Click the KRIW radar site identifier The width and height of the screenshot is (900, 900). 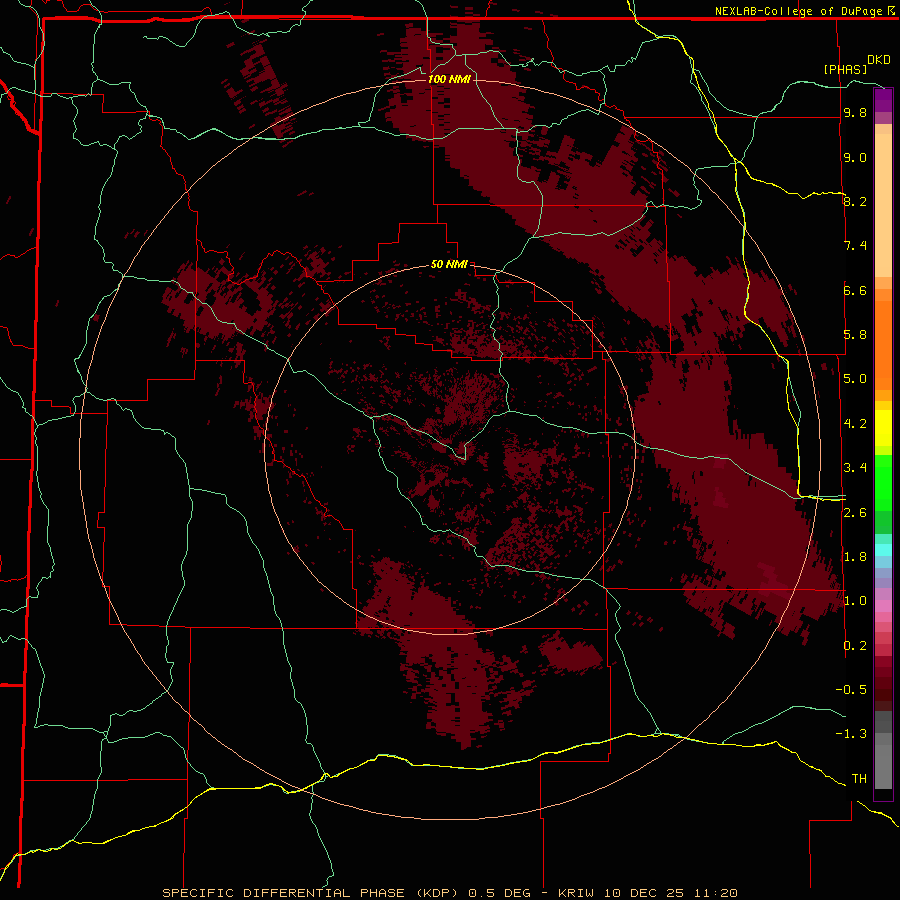click(x=578, y=893)
